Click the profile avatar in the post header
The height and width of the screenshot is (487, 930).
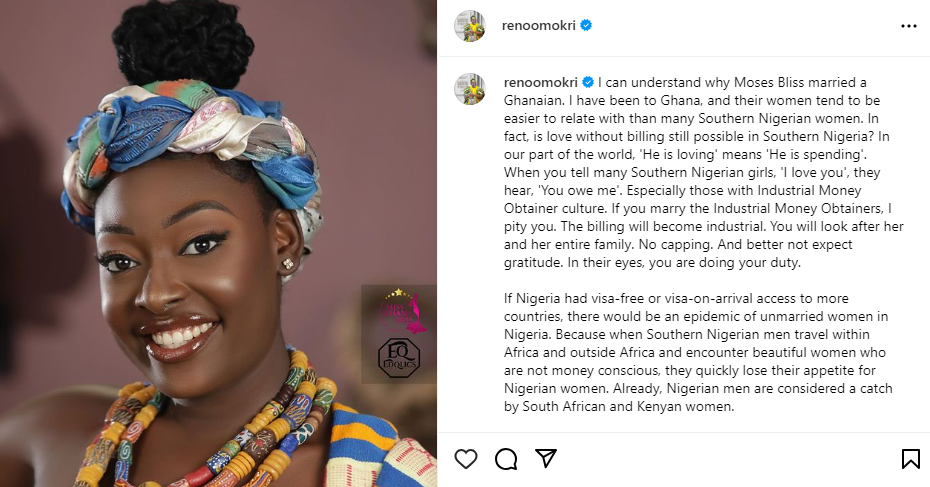point(470,27)
